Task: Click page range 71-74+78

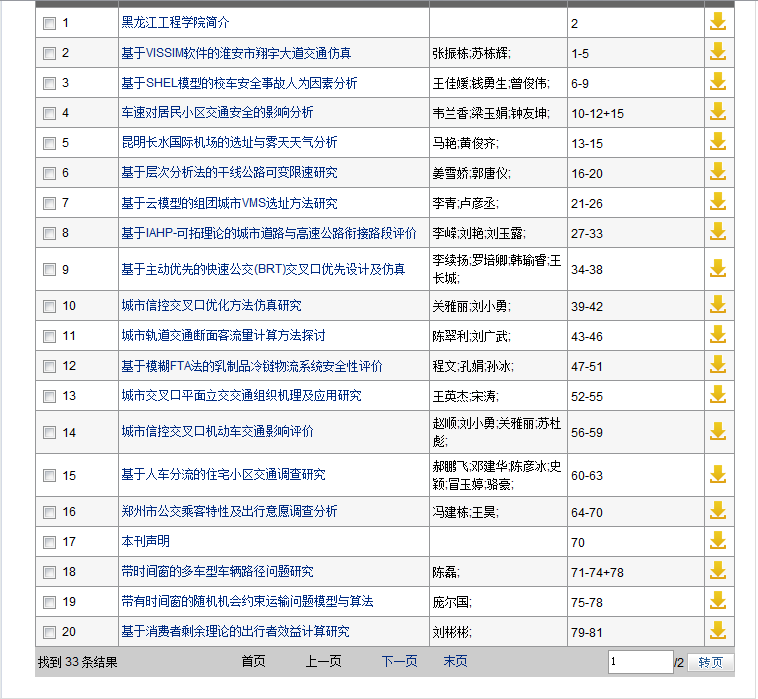Action: (x=598, y=573)
